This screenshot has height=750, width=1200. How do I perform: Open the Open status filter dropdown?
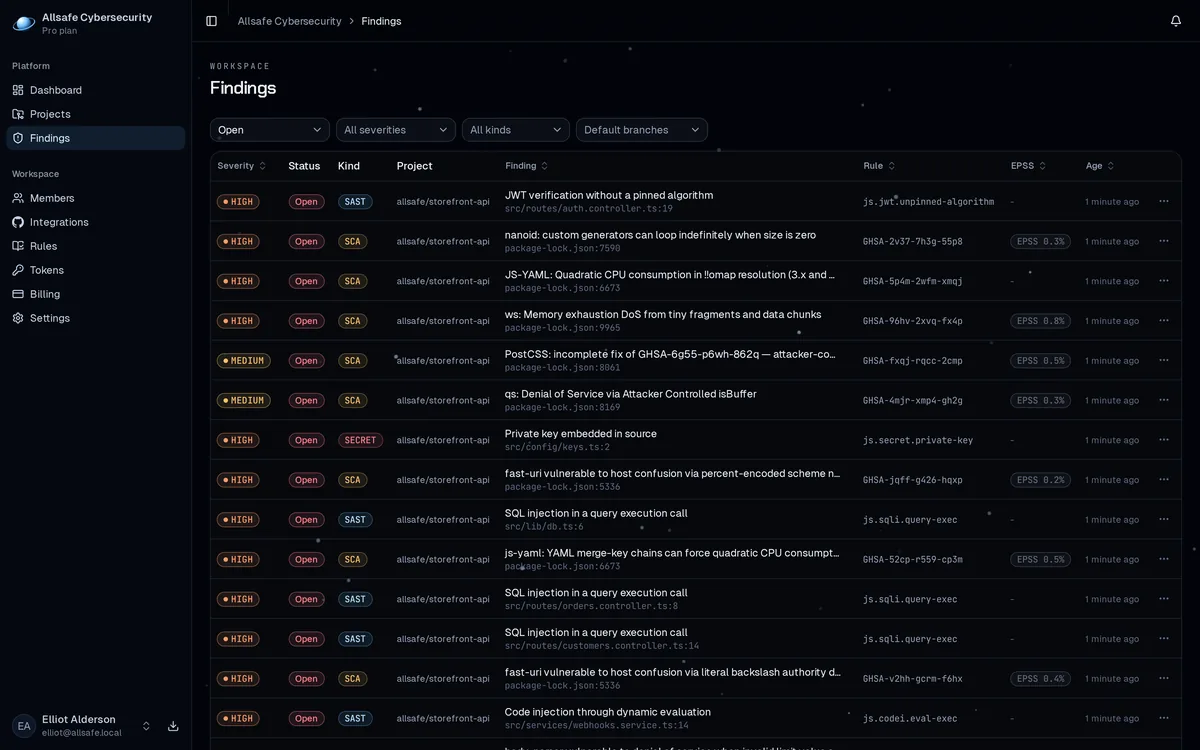270,130
